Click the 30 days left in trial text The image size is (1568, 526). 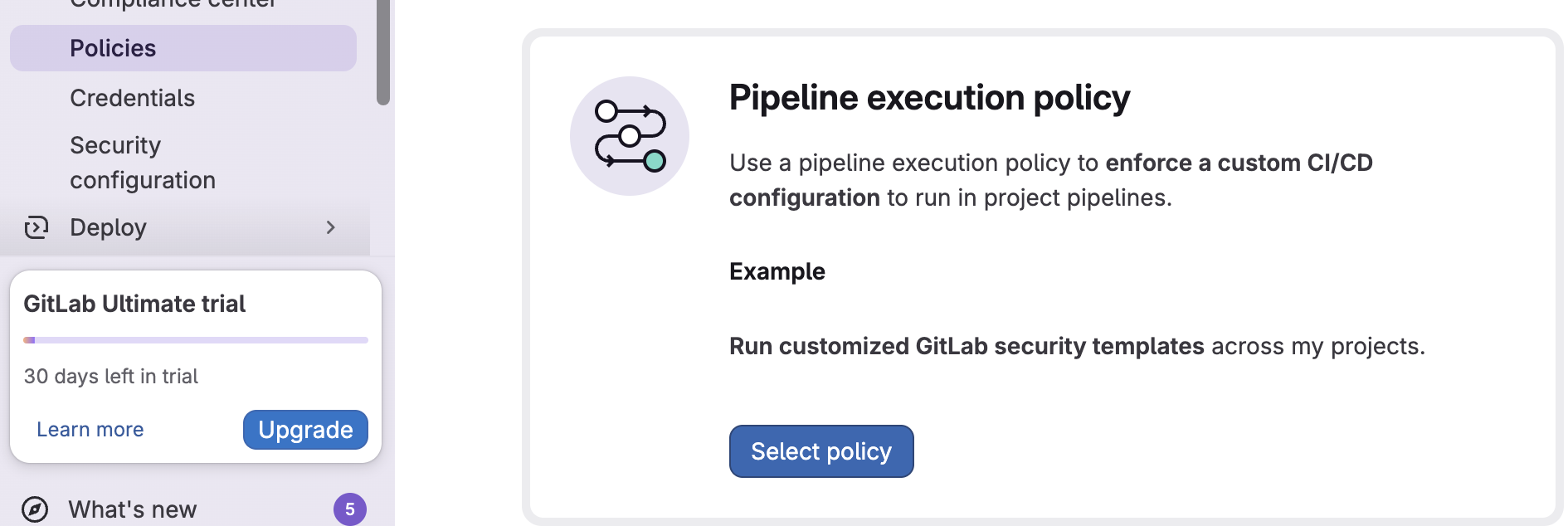110,376
